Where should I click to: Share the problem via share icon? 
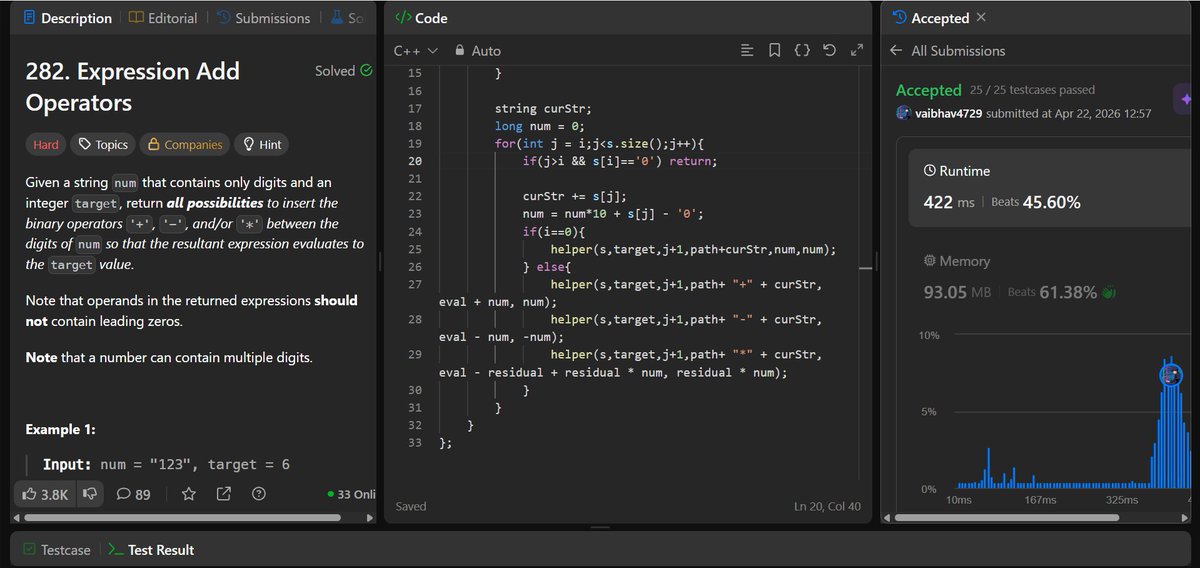click(224, 494)
